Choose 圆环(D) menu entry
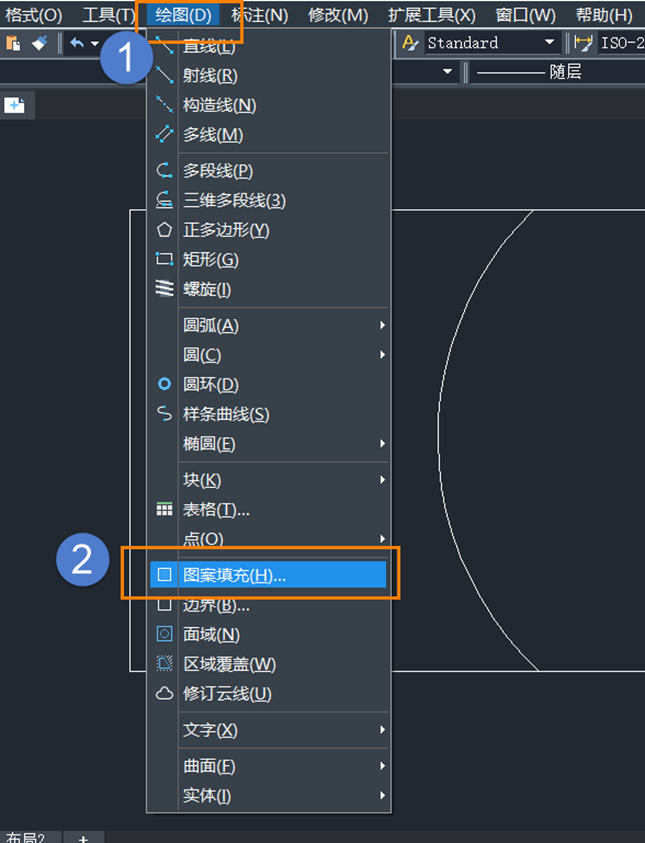This screenshot has height=843, width=645. pyautogui.click(x=268, y=384)
